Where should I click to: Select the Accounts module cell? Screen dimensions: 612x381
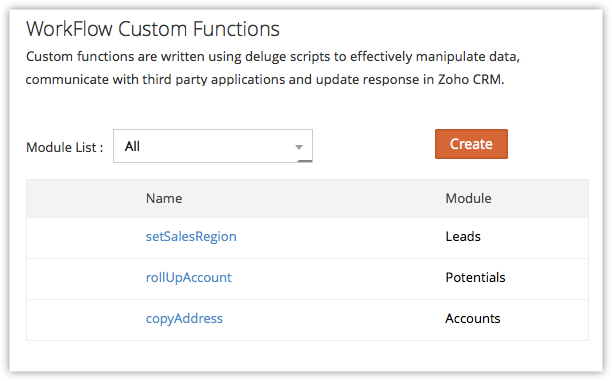[x=473, y=319]
